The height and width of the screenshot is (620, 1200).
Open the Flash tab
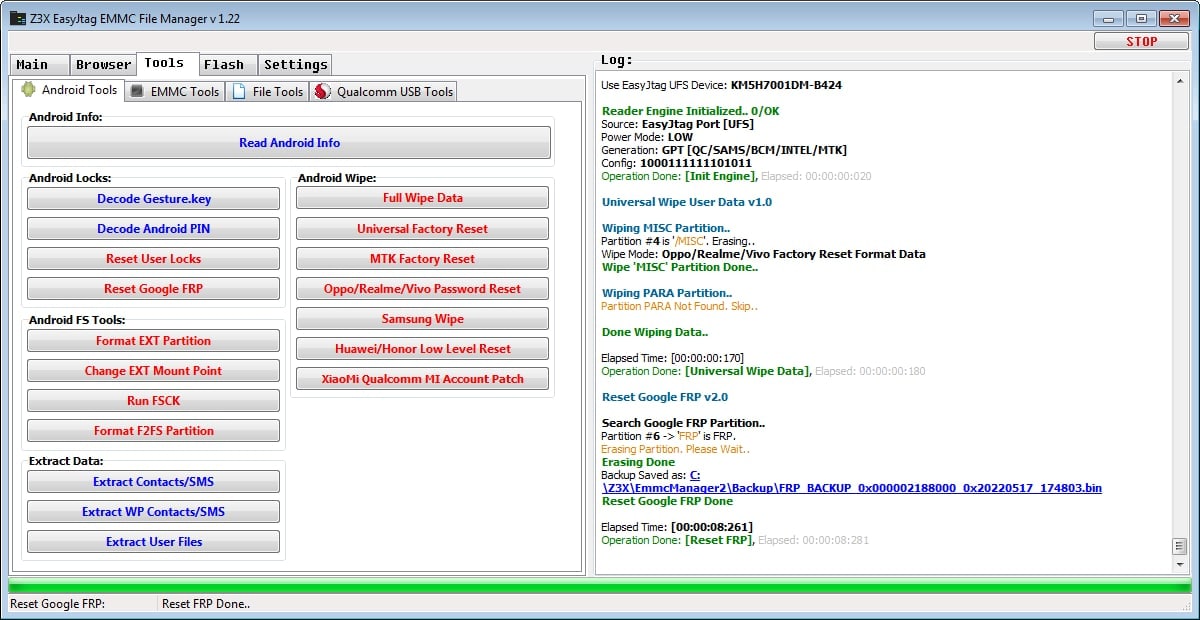pyautogui.click(x=228, y=64)
